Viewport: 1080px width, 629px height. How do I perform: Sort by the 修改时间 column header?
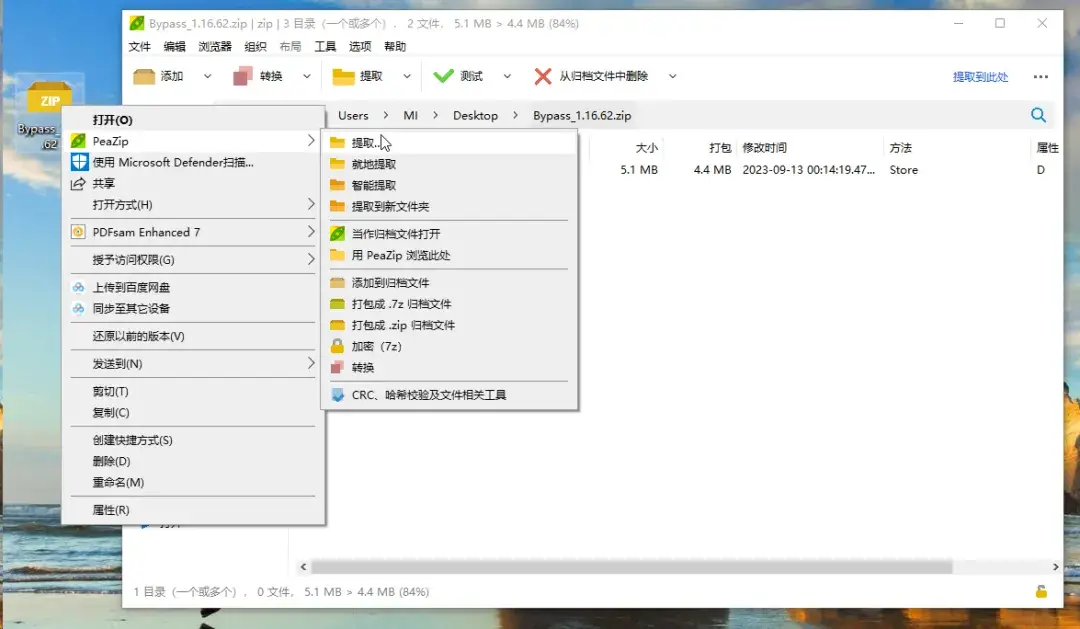(x=765, y=147)
